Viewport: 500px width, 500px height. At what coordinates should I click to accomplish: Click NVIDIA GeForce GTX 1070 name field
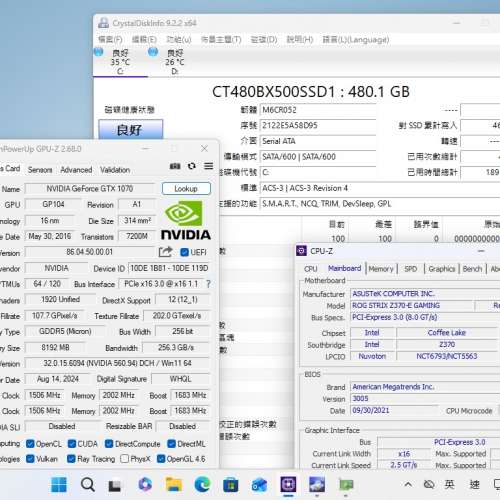90,189
